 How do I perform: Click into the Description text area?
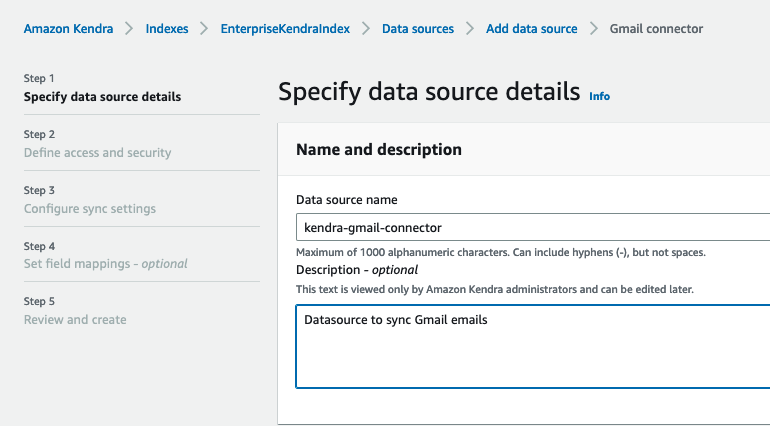[x=530, y=346]
